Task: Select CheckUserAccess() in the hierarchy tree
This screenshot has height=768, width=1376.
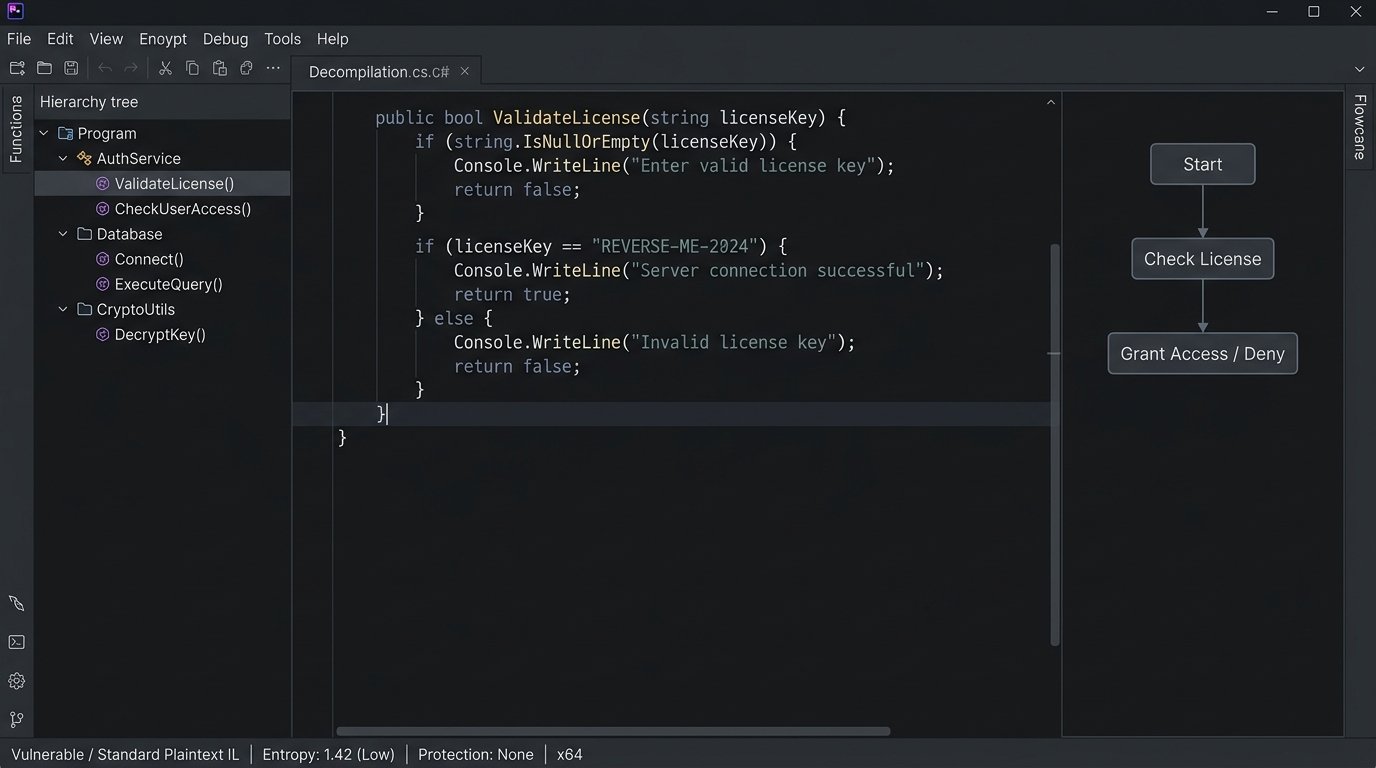Action: 163,209
